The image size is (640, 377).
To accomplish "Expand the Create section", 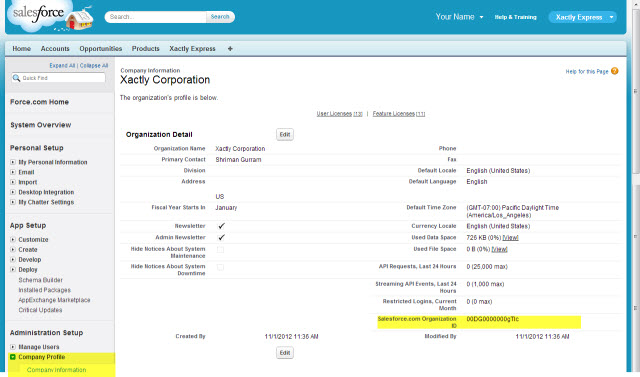I will (x=13, y=249).
